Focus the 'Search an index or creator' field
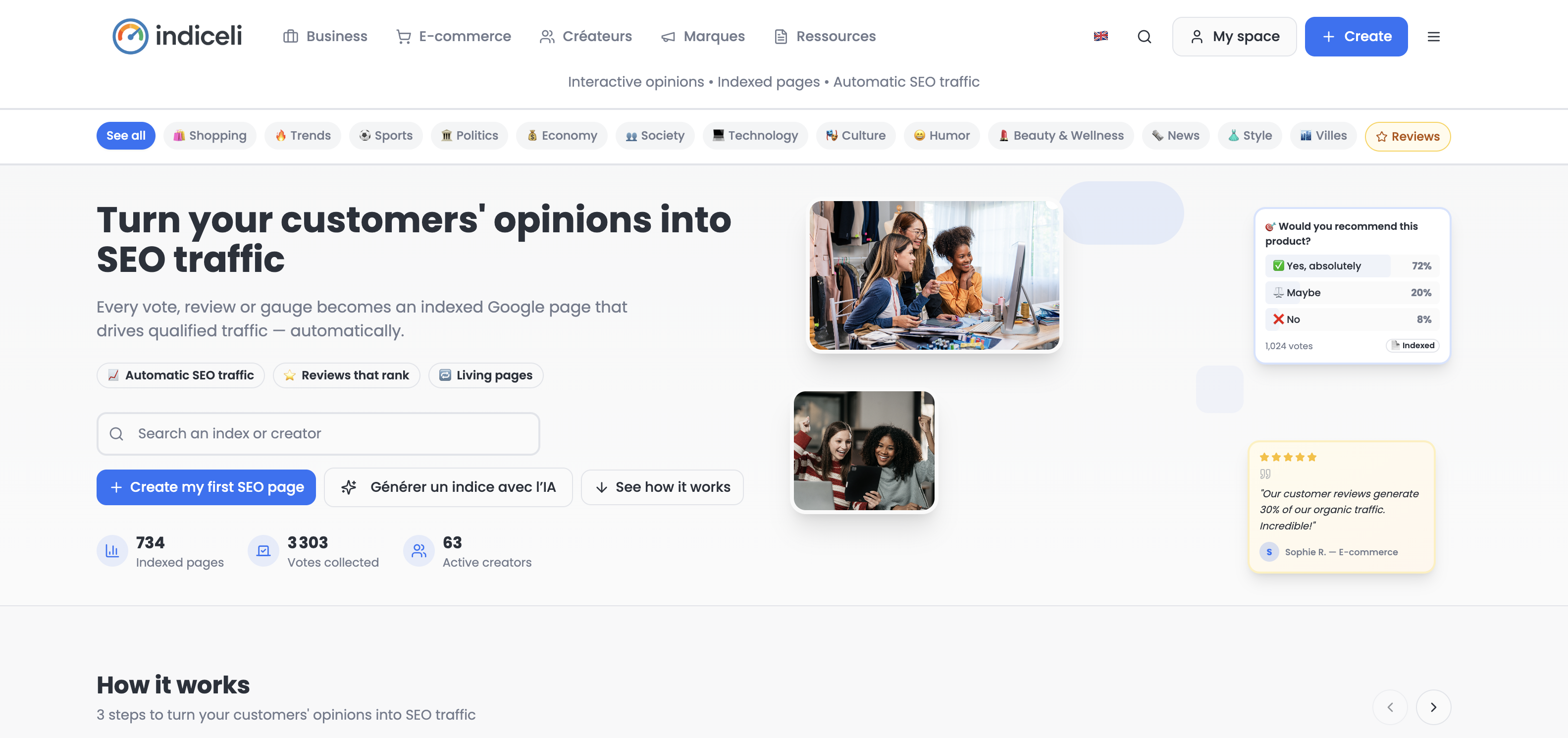Screen dimensions: 1568x738 (x=318, y=433)
